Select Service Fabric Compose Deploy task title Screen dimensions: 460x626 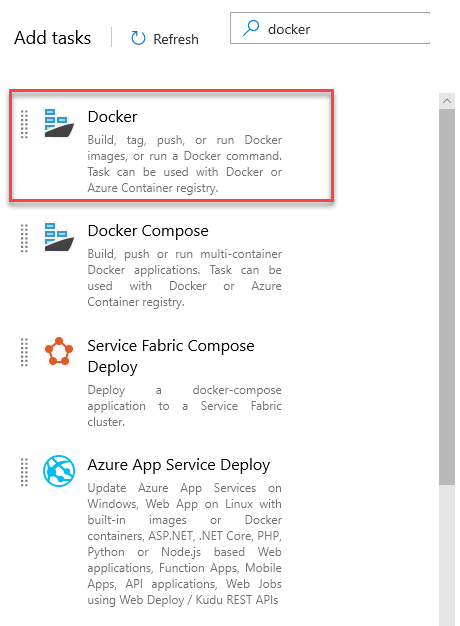pyautogui.click(x=171, y=356)
